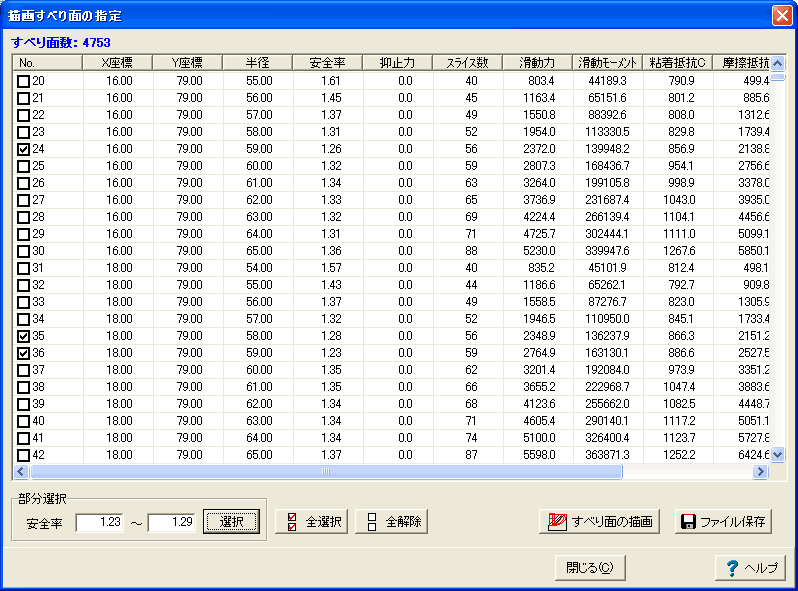
Task: Click the horizontal scrollbar left arrow
Action: click(x=20, y=471)
